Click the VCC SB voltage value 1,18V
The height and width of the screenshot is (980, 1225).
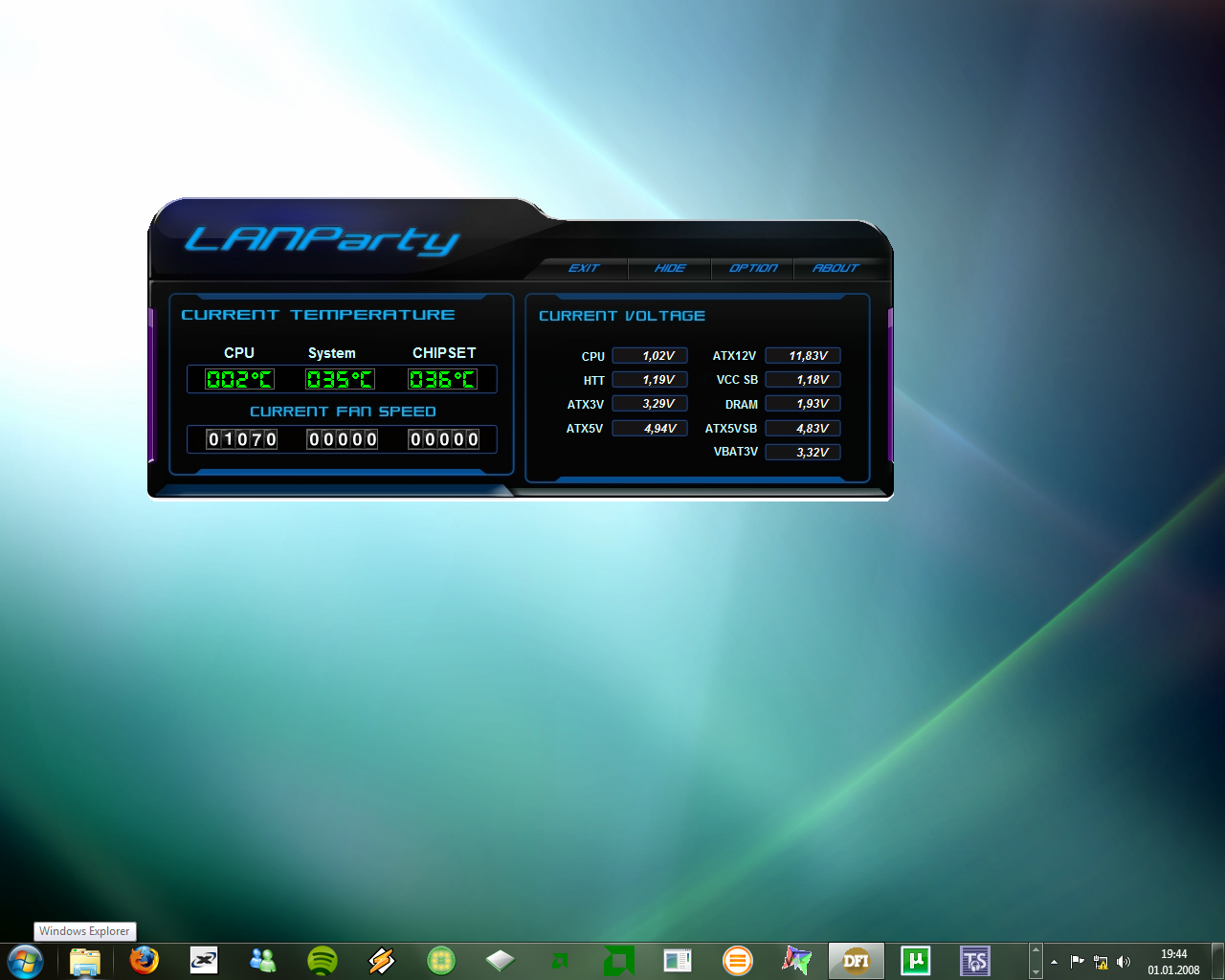803,380
